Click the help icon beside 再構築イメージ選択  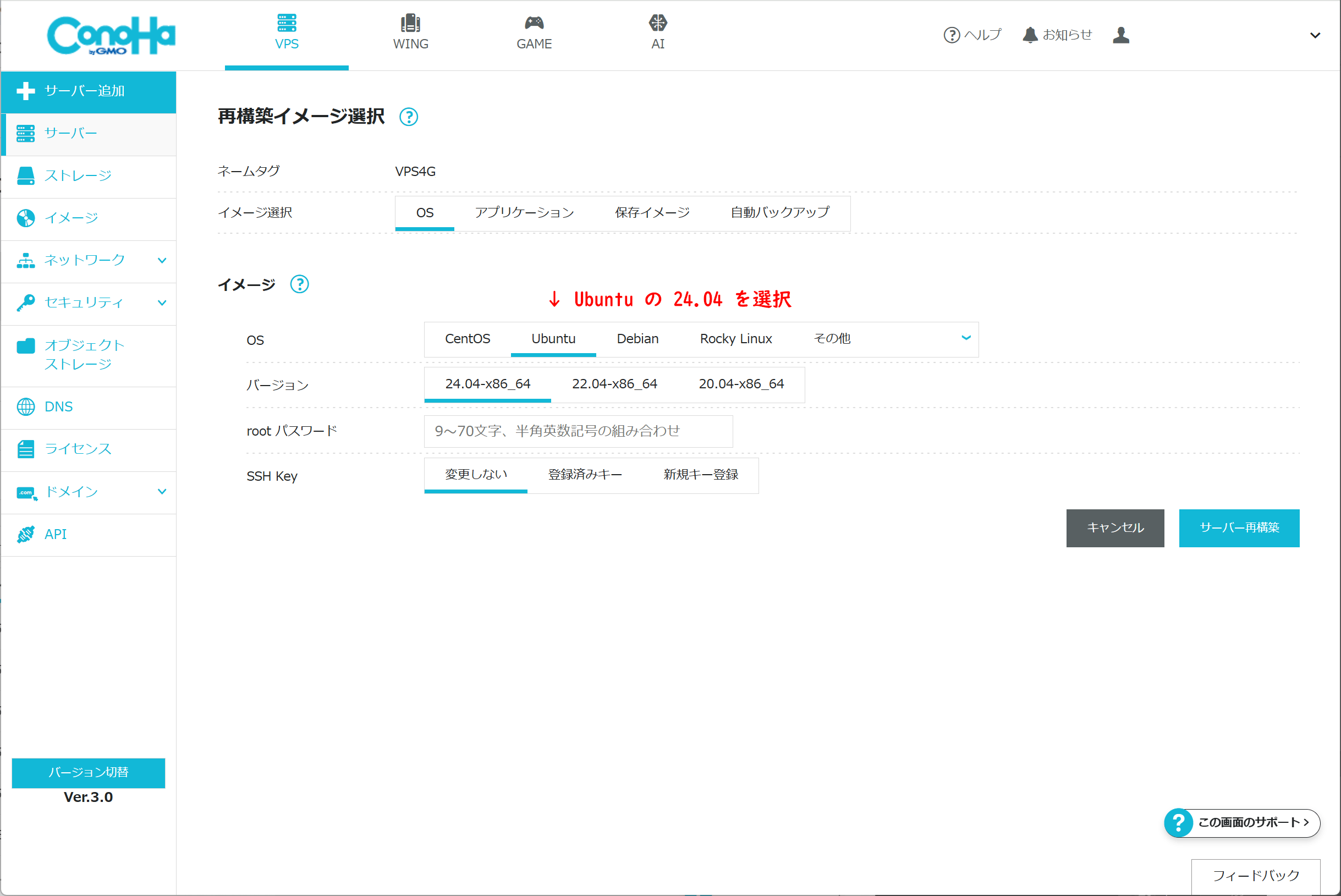click(409, 117)
